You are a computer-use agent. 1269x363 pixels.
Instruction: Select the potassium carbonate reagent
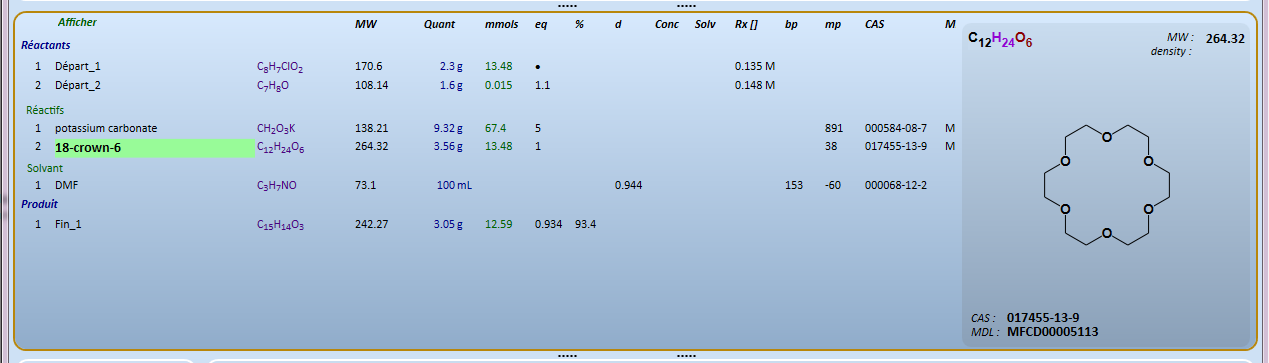[x=106, y=128]
